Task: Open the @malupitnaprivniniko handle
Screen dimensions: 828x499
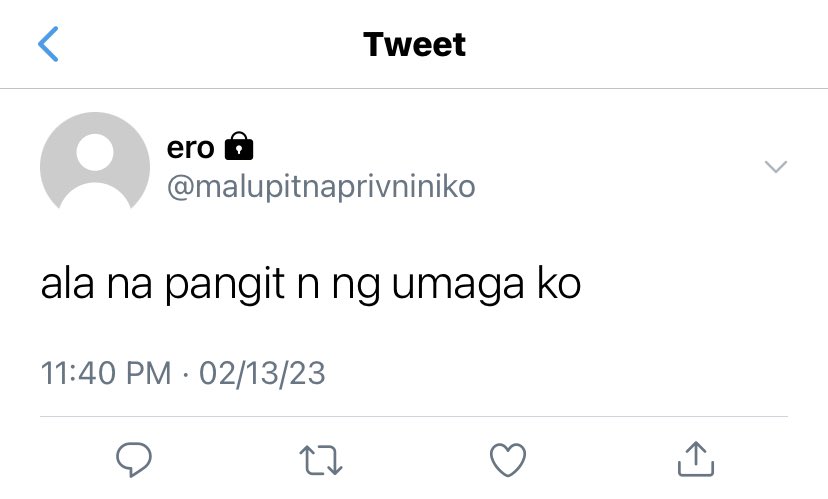Action: [x=321, y=187]
